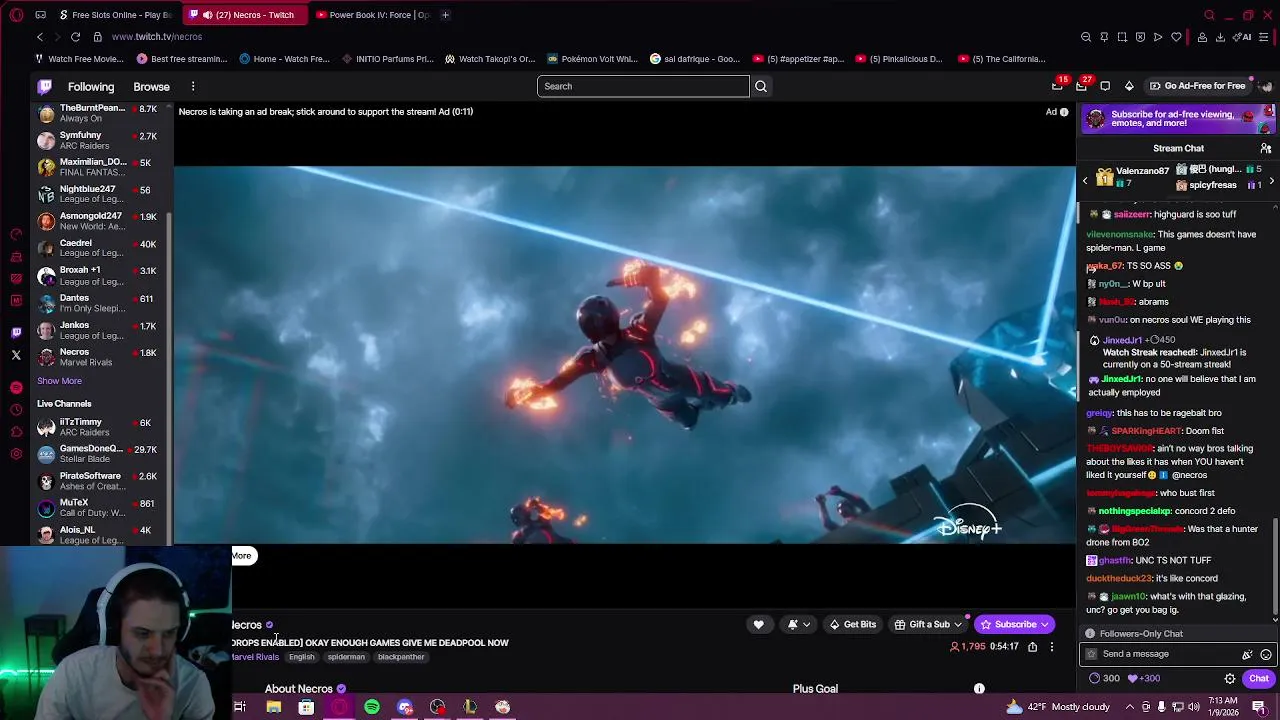Follow with the heart button
This screenshot has height=720, width=1280.
click(759, 625)
